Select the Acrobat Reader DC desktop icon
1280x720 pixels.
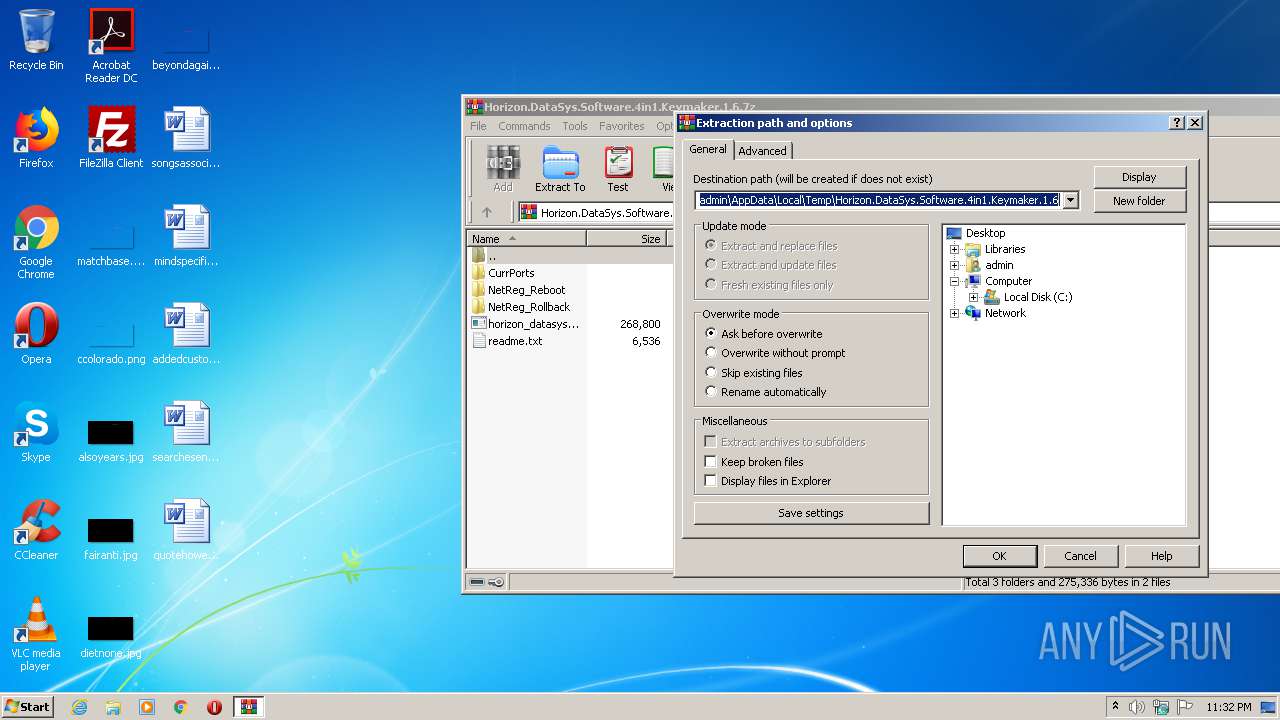111,46
